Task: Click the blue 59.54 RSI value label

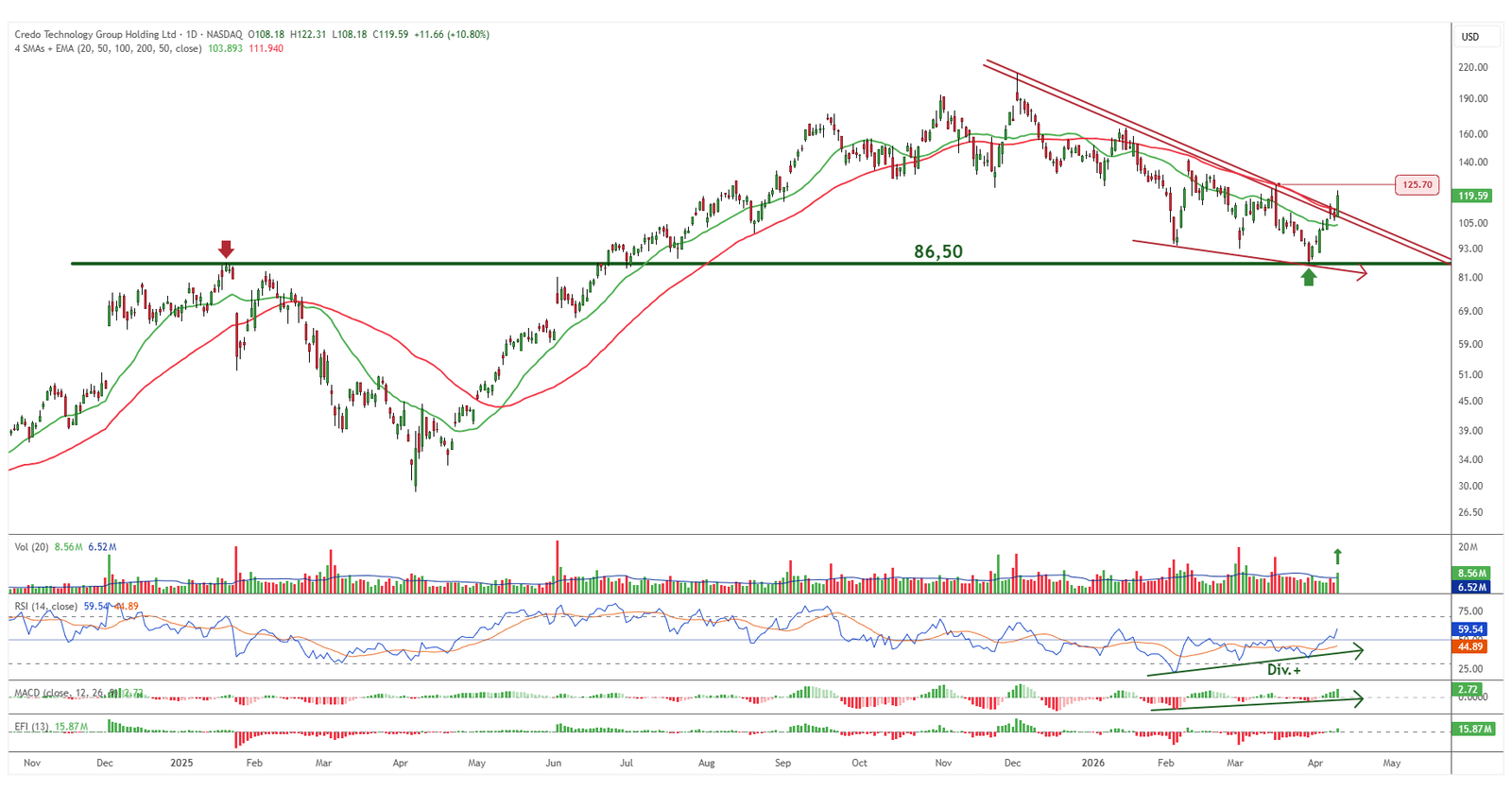Action: [x=1470, y=629]
